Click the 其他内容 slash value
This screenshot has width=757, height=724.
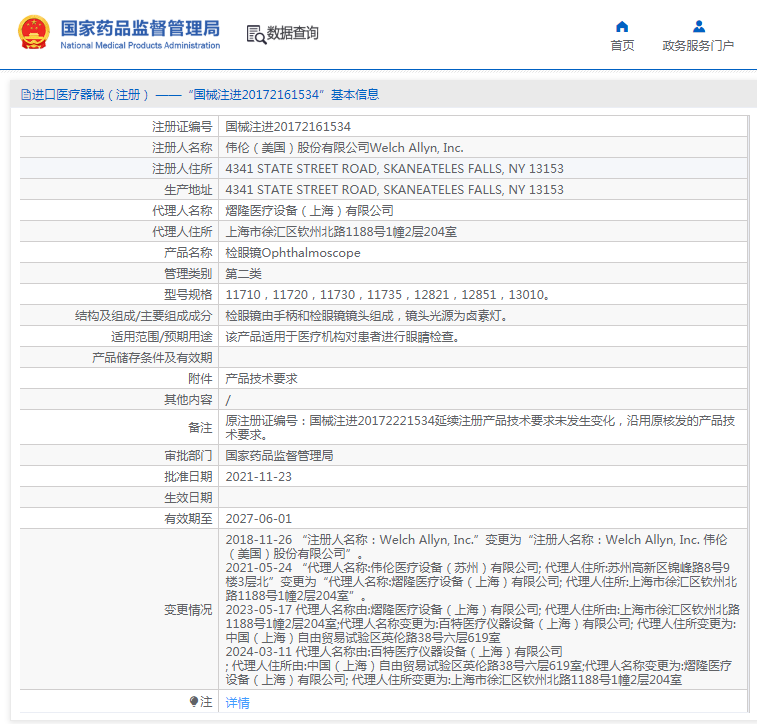228,400
